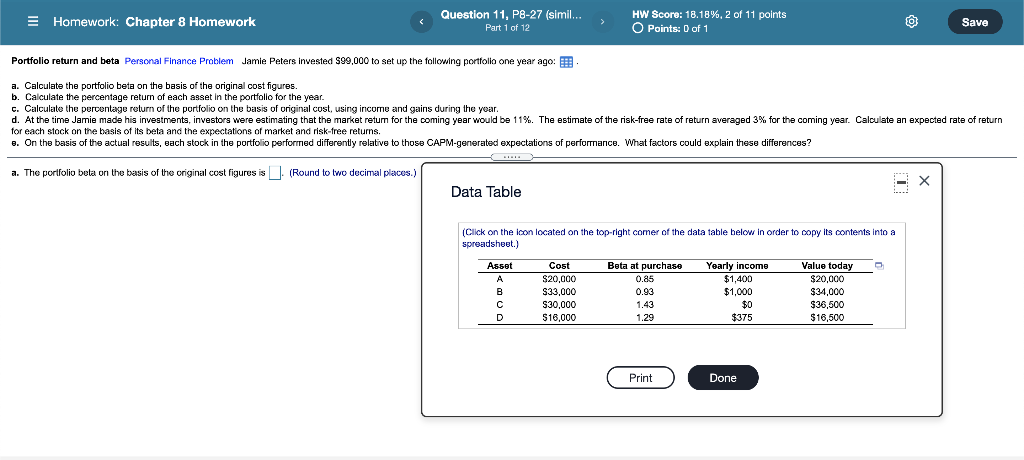Click the portfolio beta answer input box

275,173
